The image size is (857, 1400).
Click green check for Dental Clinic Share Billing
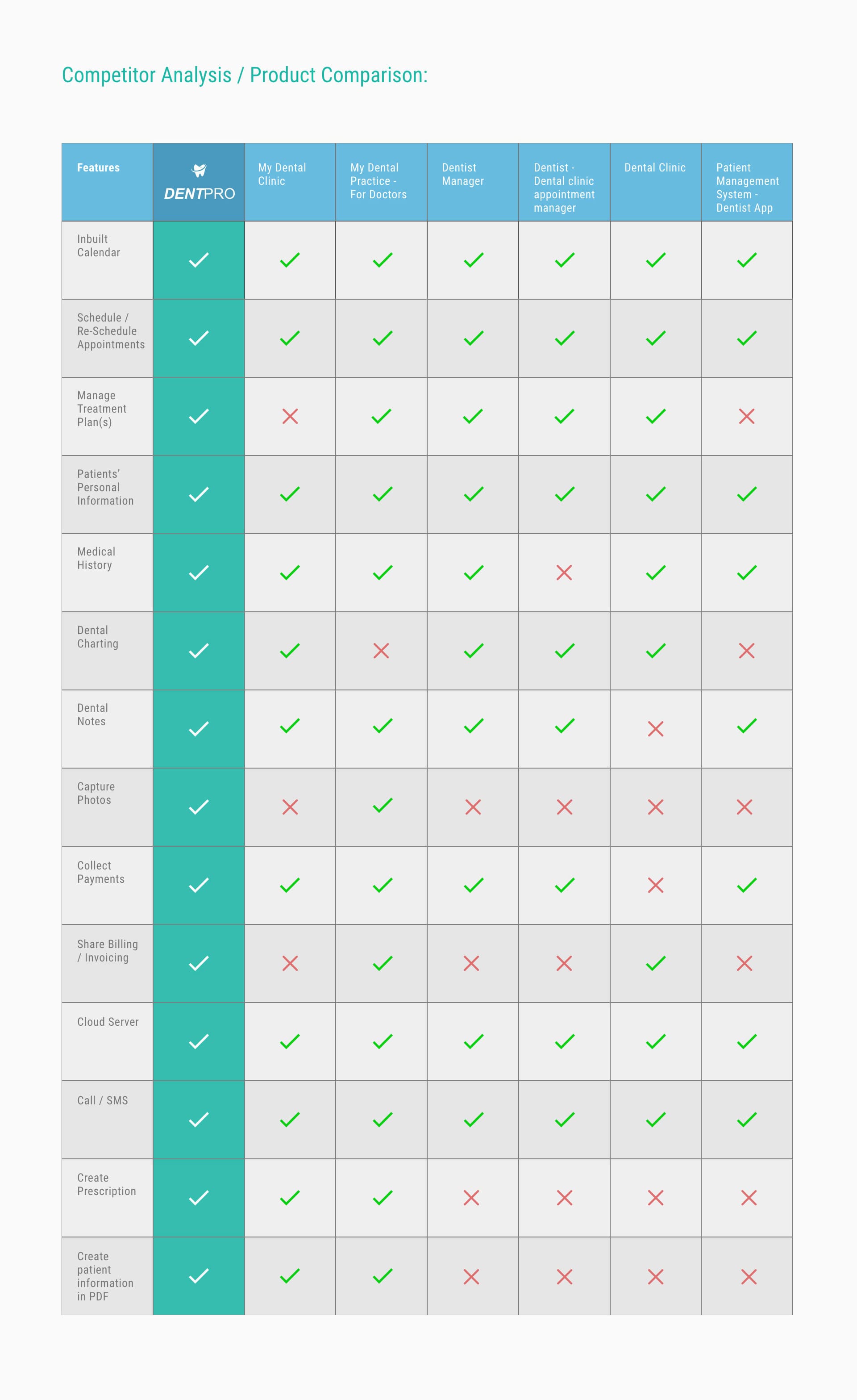tap(655, 963)
